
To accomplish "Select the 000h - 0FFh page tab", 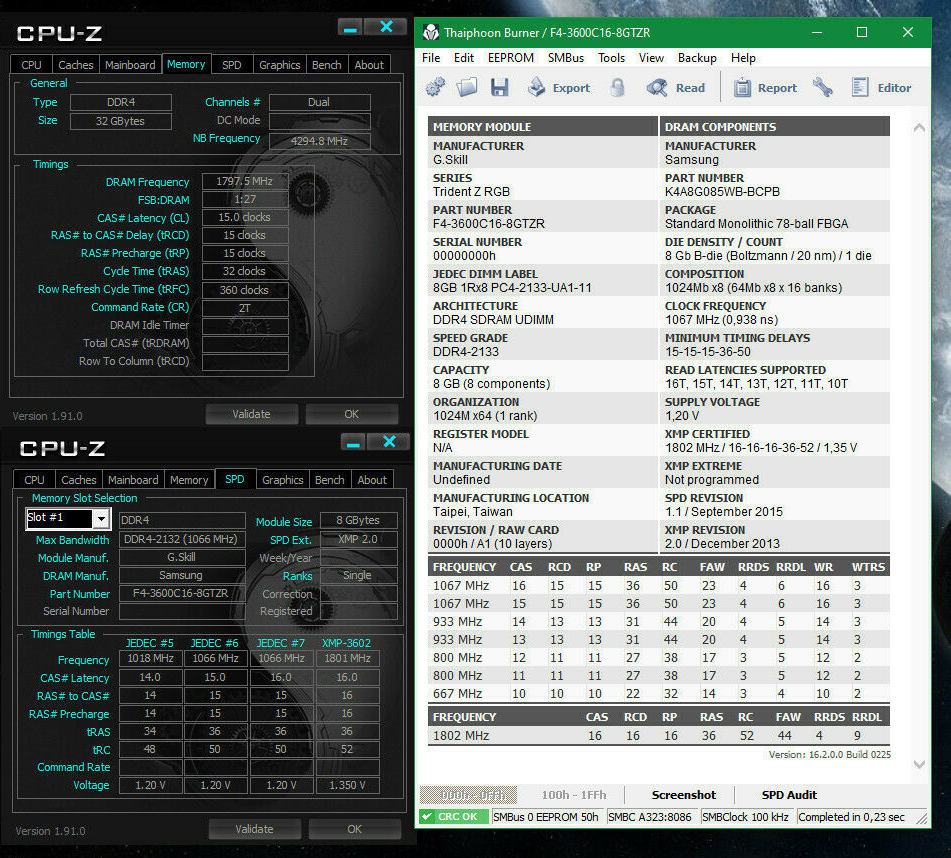I will pos(468,794).
